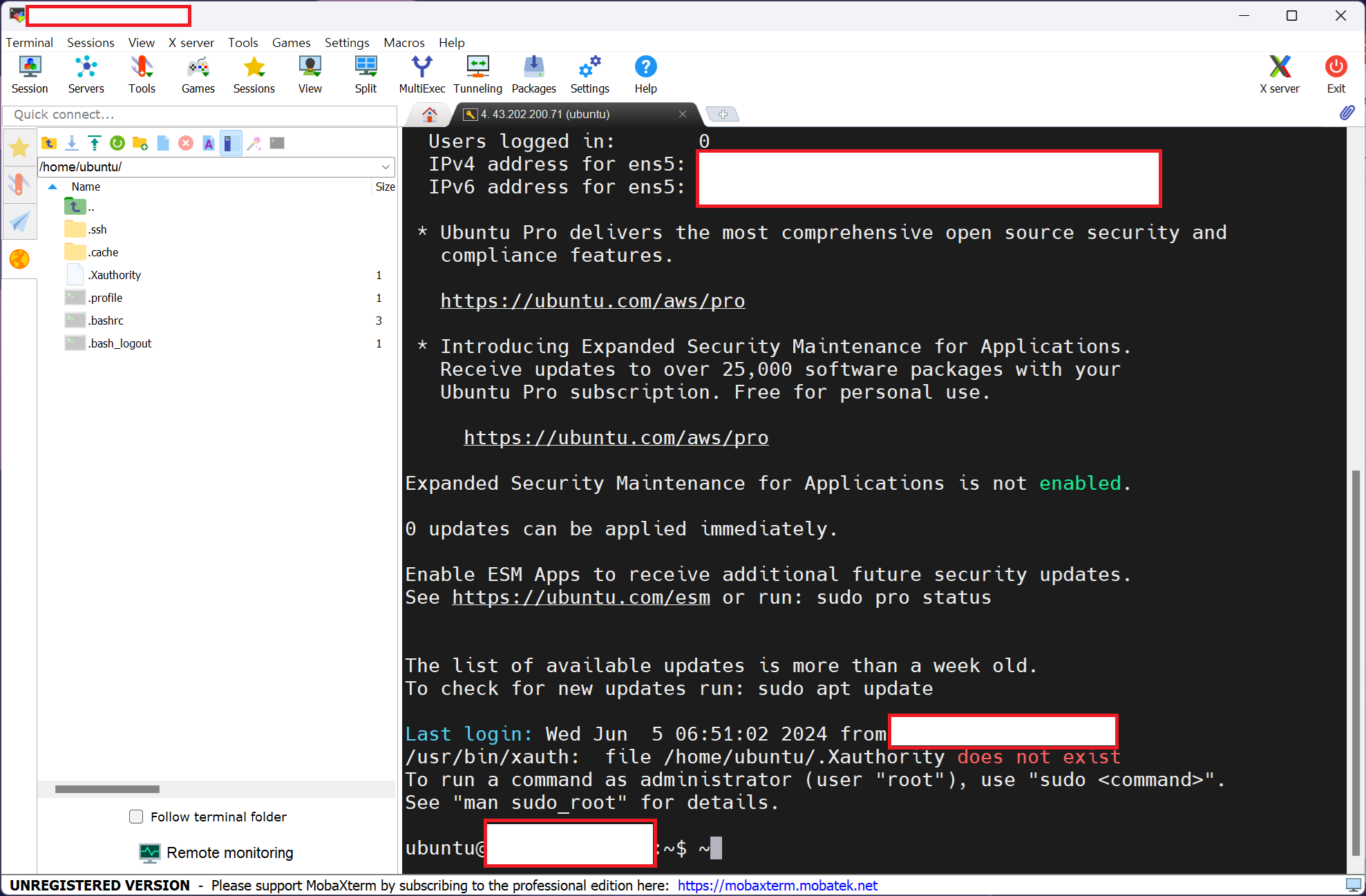This screenshot has height=896, width=1366.
Task: Enable Follow terminal folder checkbox
Action: 137,817
